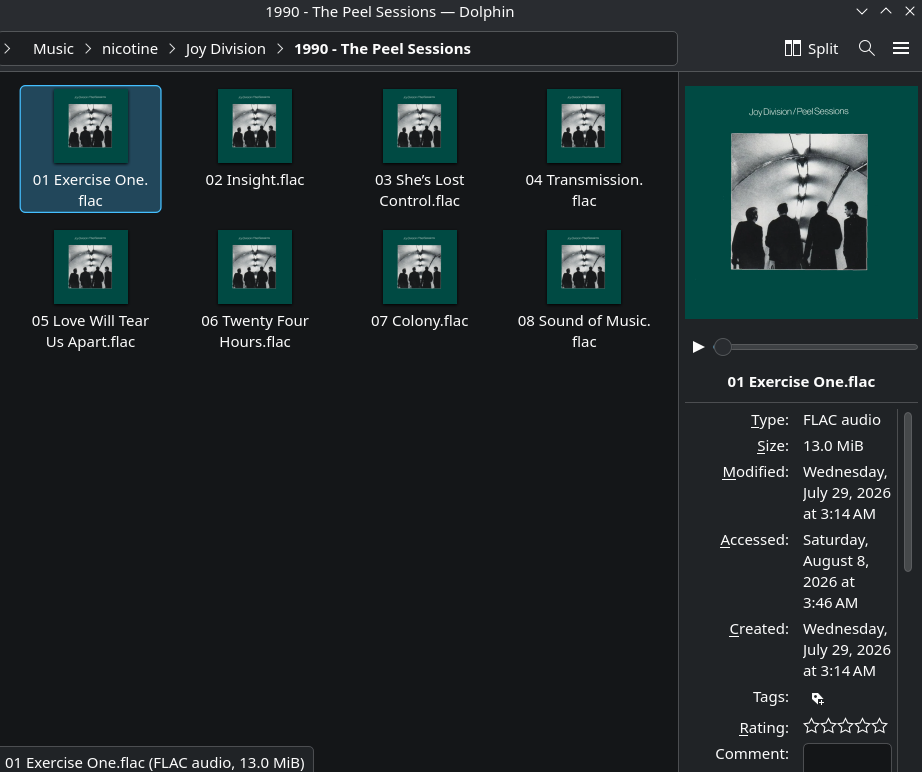The width and height of the screenshot is (922, 772).
Task: Navigate to nicotine folder in breadcrumb
Action: (x=130, y=49)
